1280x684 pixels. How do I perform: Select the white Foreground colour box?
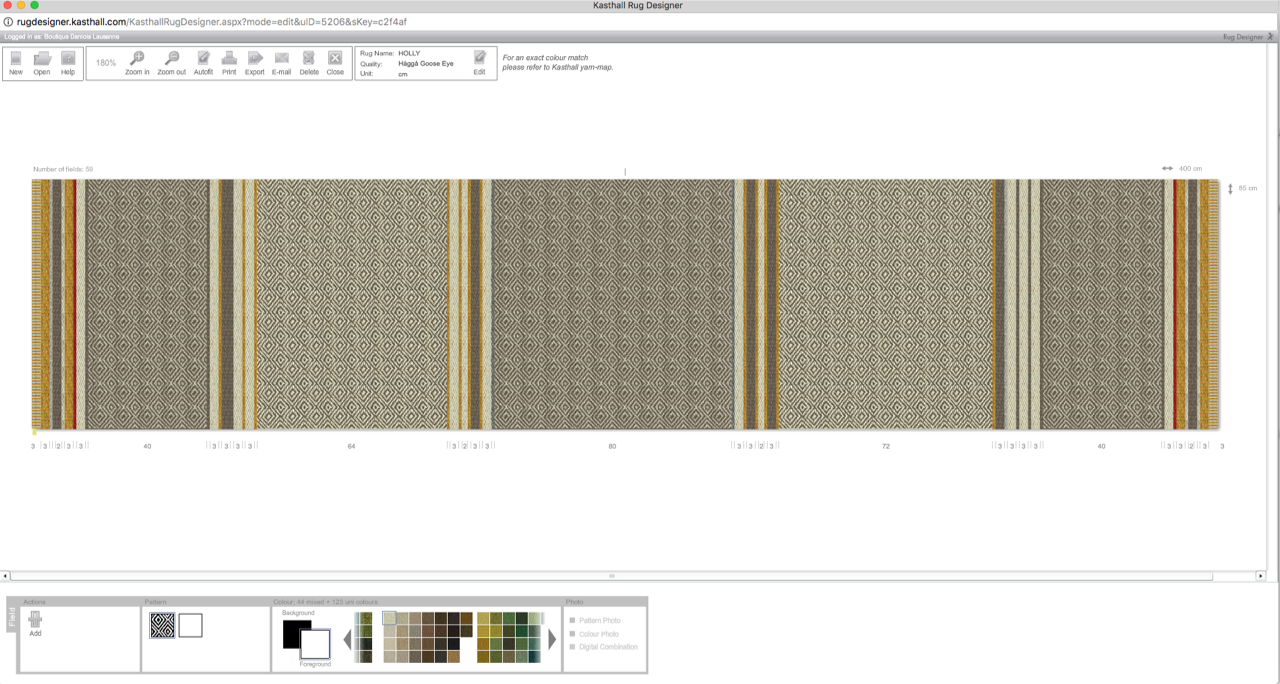point(315,644)
